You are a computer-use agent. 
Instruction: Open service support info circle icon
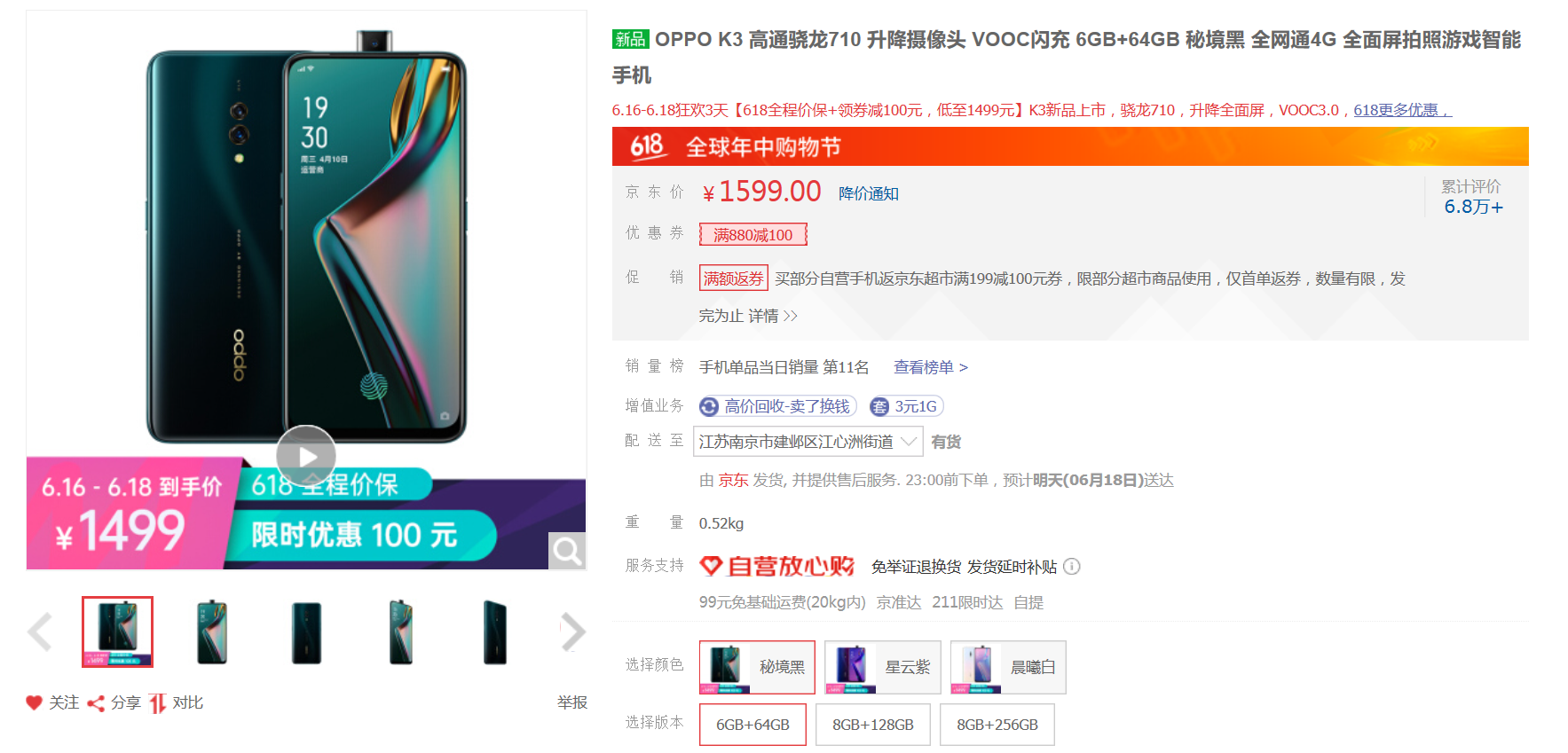(1072, 566)
